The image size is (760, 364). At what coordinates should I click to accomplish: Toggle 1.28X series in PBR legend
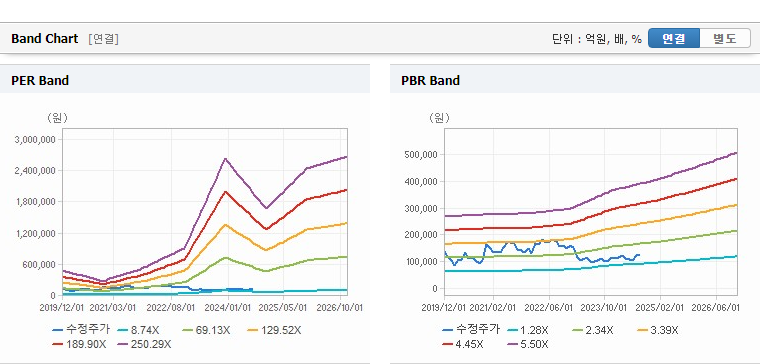(x=528, y=330)
